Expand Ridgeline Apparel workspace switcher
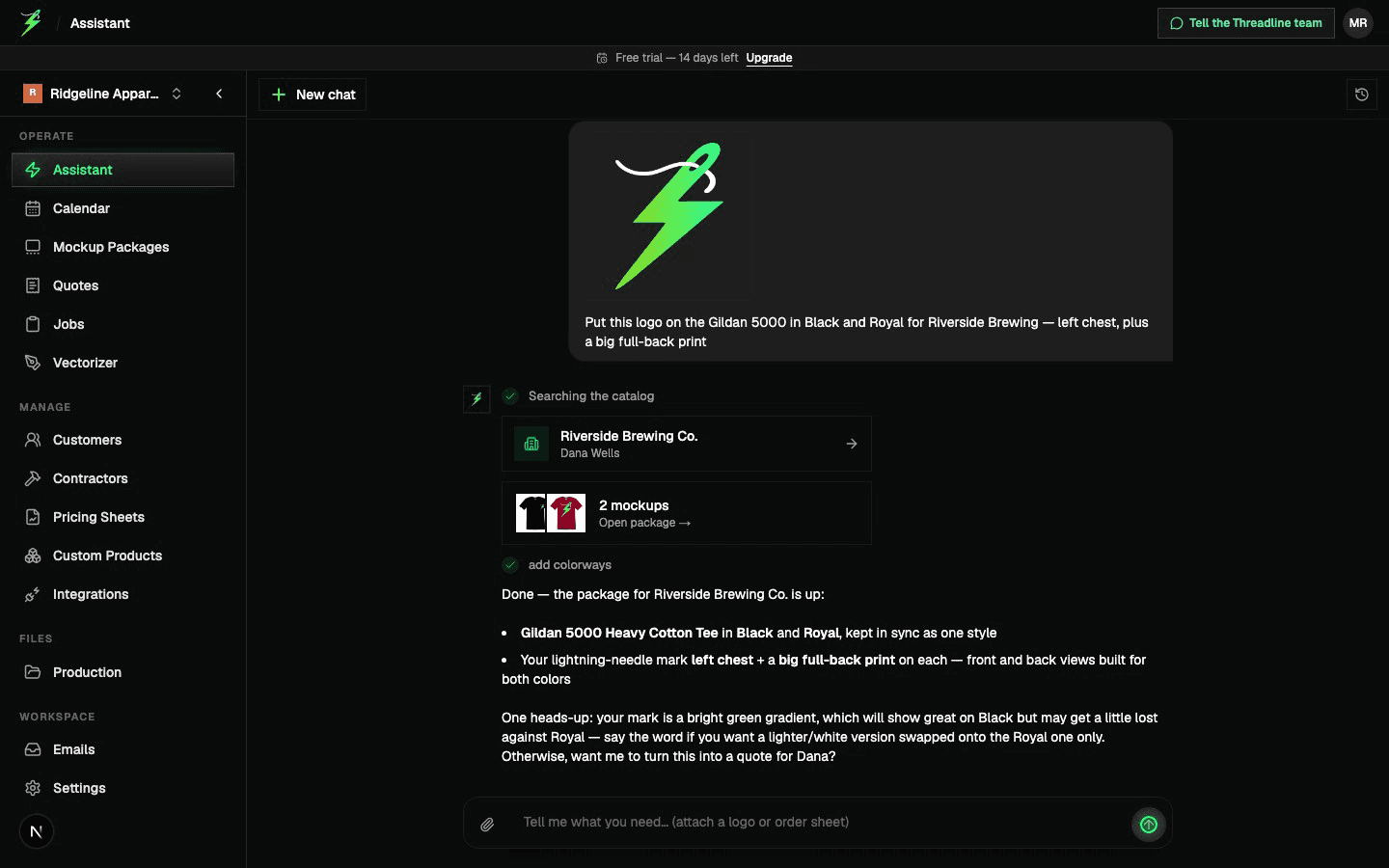This screenshot has height=868, width=1389. click(x=102, y=94)
